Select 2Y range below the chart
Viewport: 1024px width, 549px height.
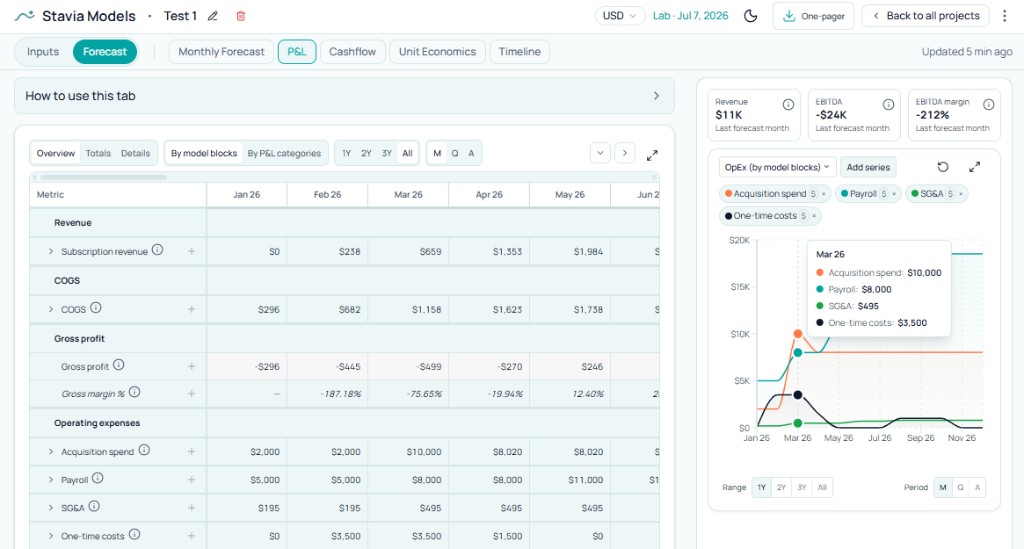pyautogui.click(x=781, y=488)
